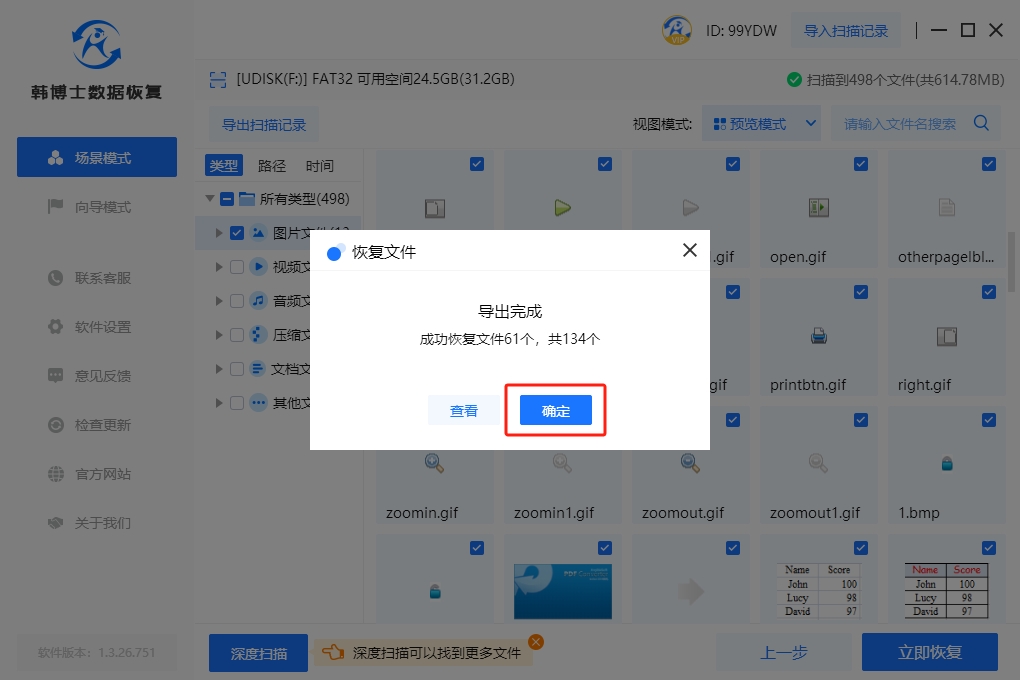The height and width of the screenshot is (680, 1020).
Task: Click the search magnifier icon
Action: tap(981, 124)
